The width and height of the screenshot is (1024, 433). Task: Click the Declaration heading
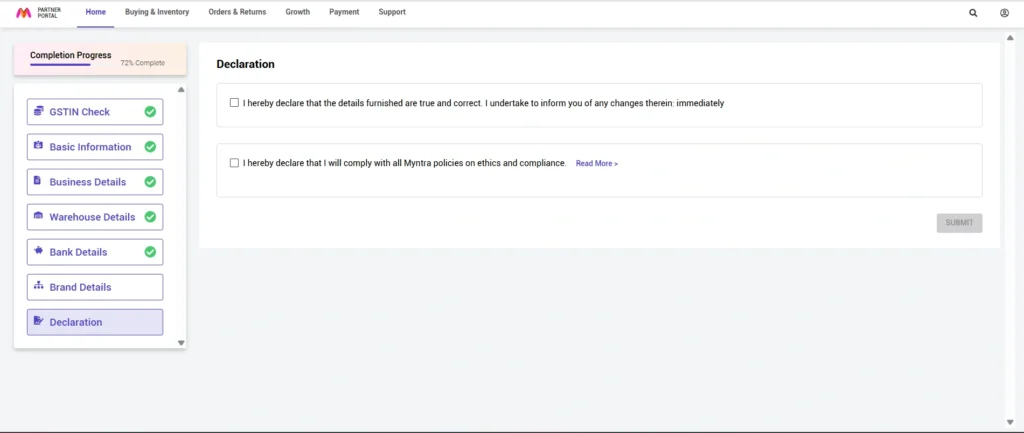click(246, 64)
